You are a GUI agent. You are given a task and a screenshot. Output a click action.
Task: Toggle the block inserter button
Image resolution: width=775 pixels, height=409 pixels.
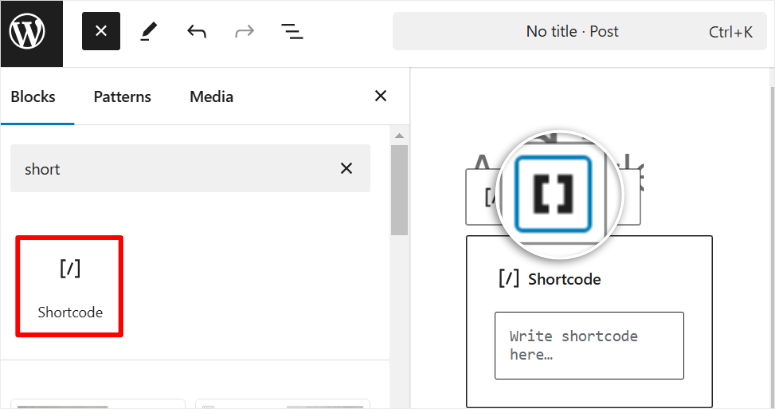pyautogui.click(x=101, y=31)
